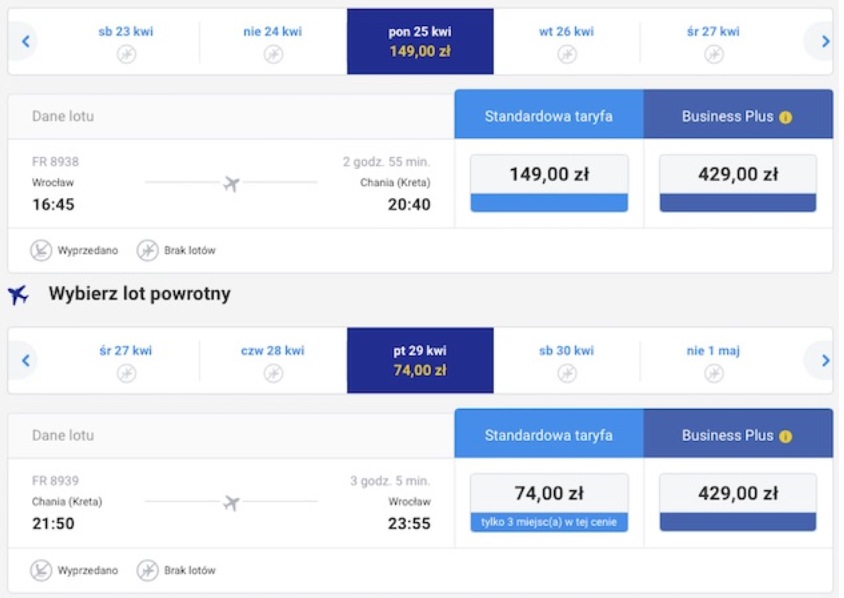Image resolution: width=844 pixels, height=598 pixels.
Task: Open Business Plus header for outbound flight
Action: (738, 115)
